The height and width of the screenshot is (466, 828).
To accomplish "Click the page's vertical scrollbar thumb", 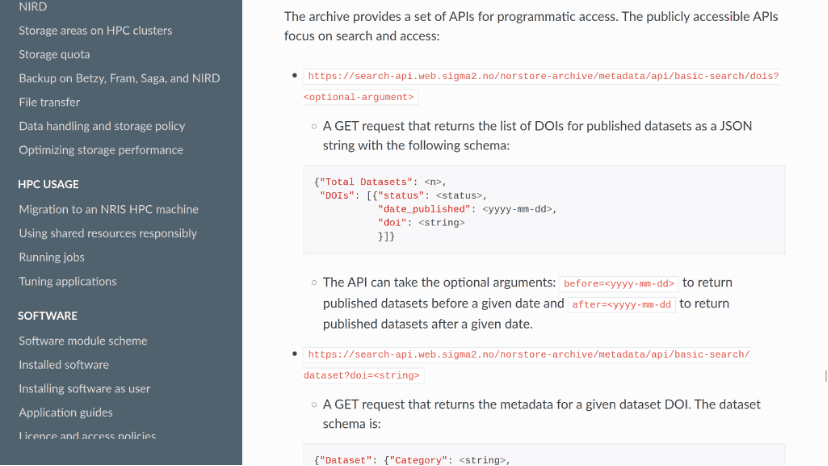I will 825,376.
